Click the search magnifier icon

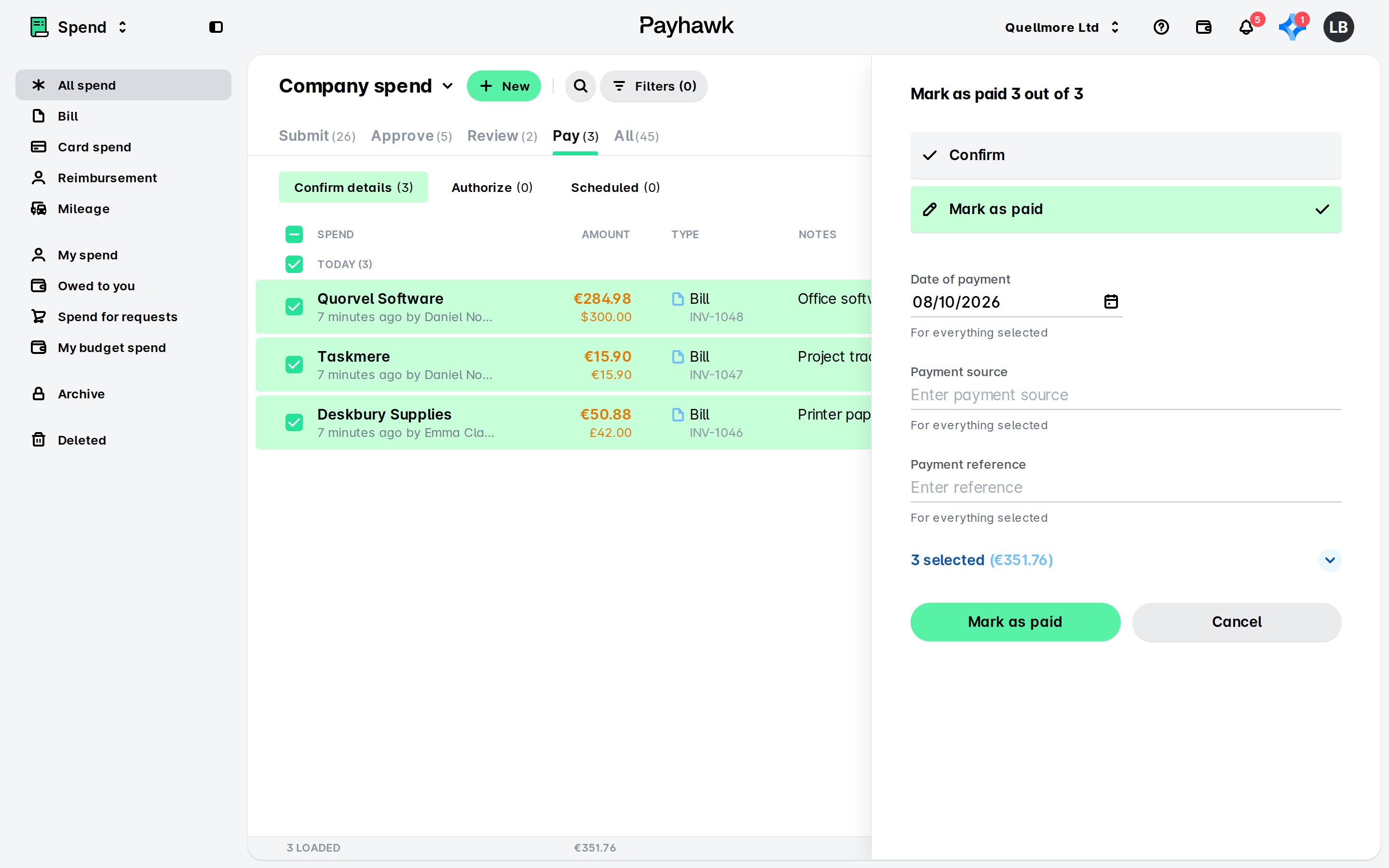580,86
